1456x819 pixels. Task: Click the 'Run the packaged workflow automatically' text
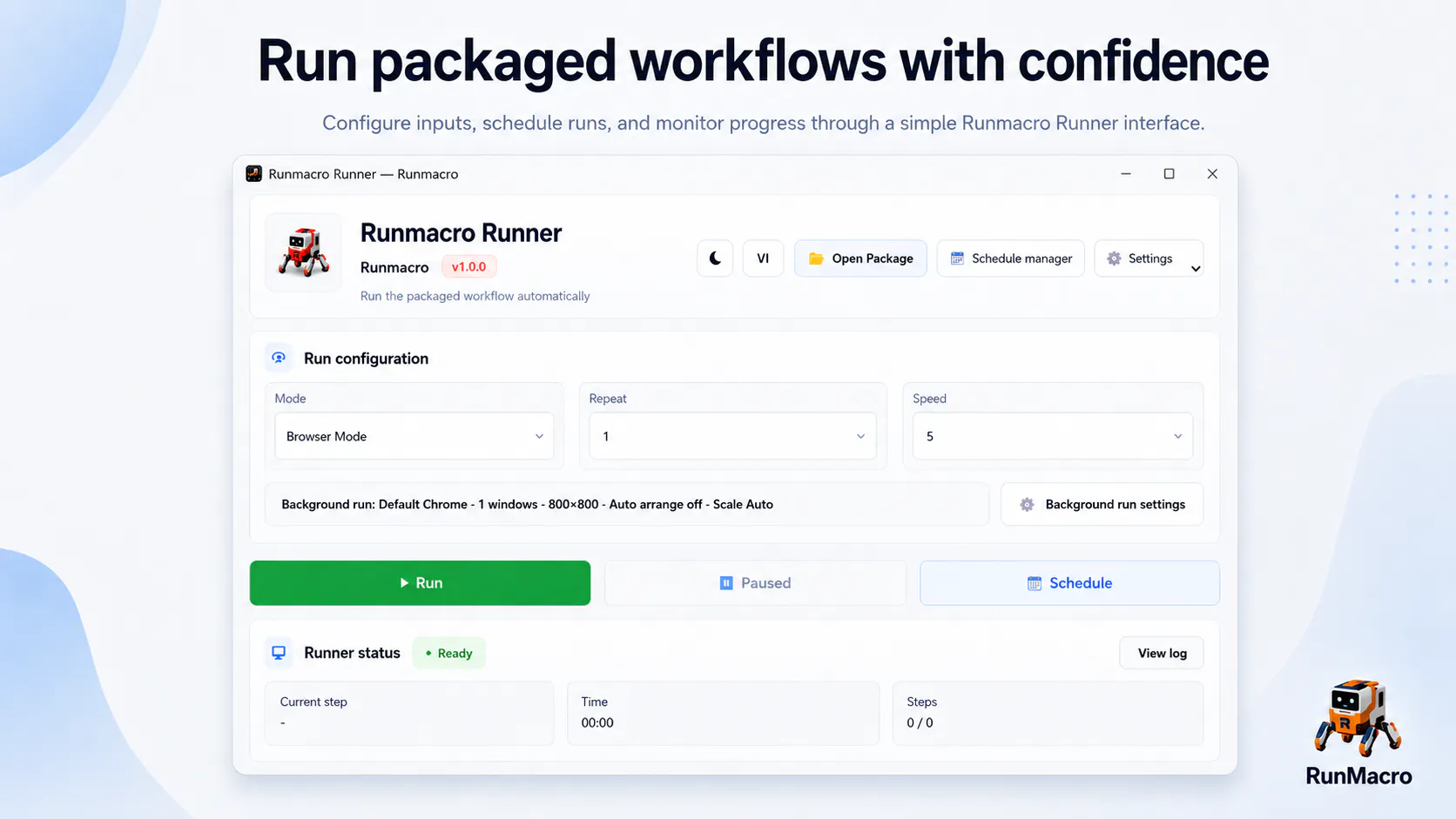click(475, 297)
